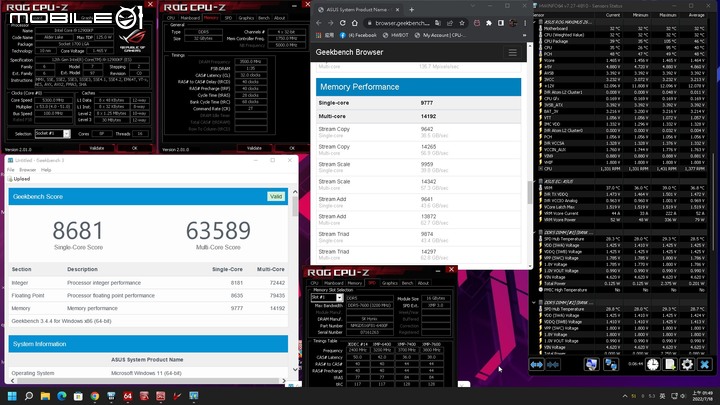Open memory Slot #1 dropdown in CPU-Z SPD
Image resolution: width=720 pixels, height=405 pixels.
[339, 298]
